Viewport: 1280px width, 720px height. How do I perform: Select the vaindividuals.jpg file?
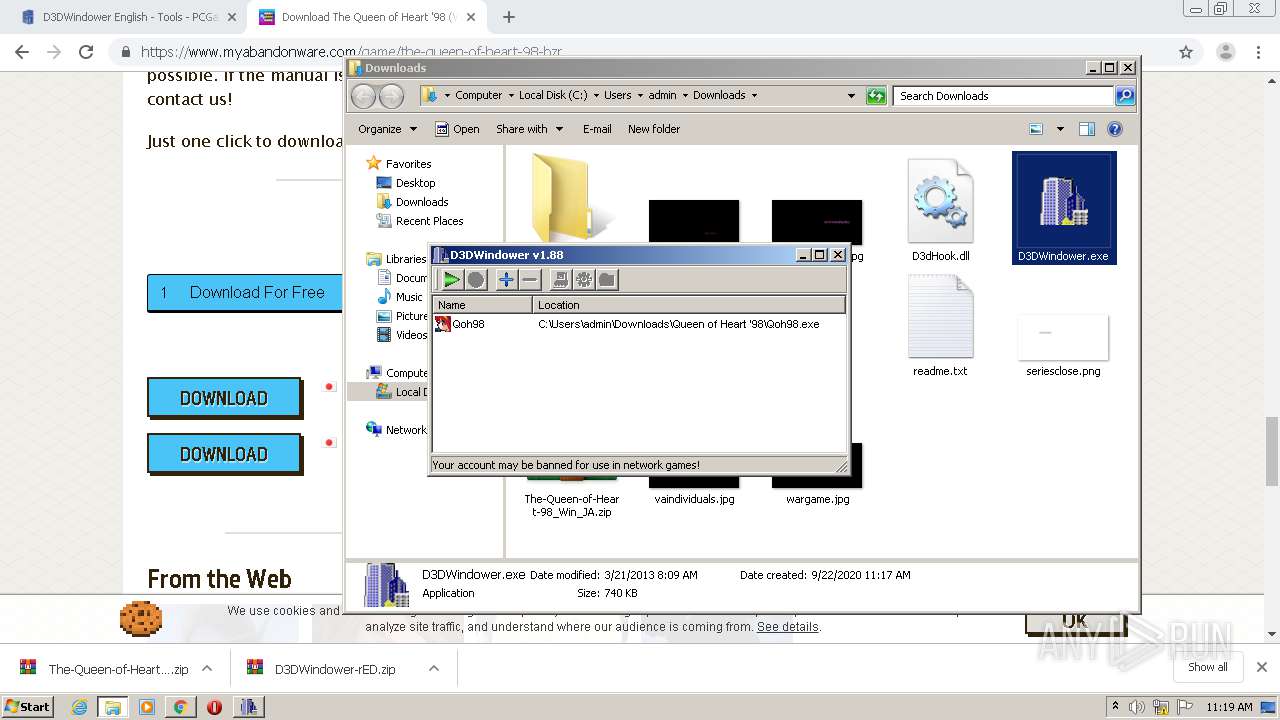pos(694,498)
